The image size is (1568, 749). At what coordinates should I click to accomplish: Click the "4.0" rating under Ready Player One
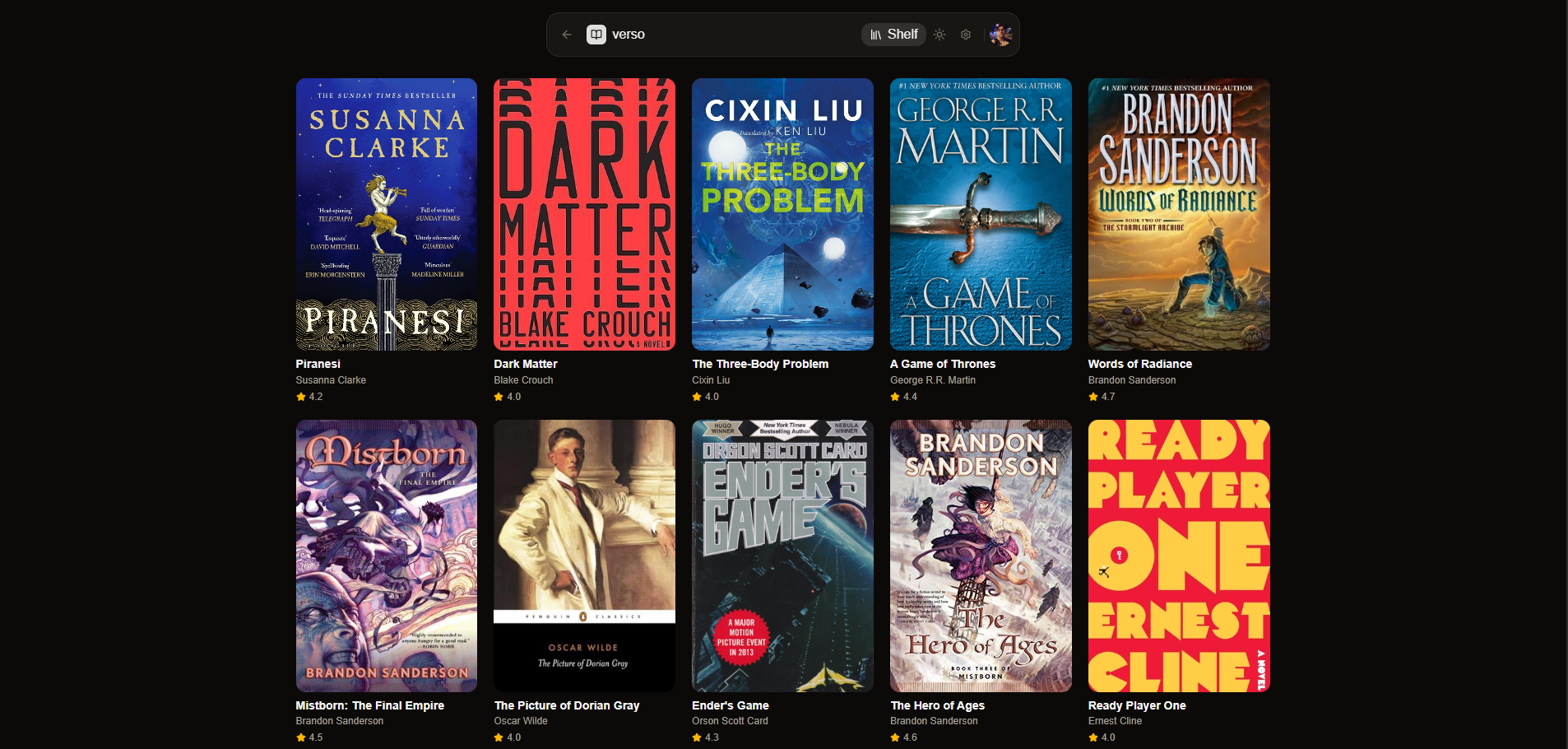tap(1108, 737)
